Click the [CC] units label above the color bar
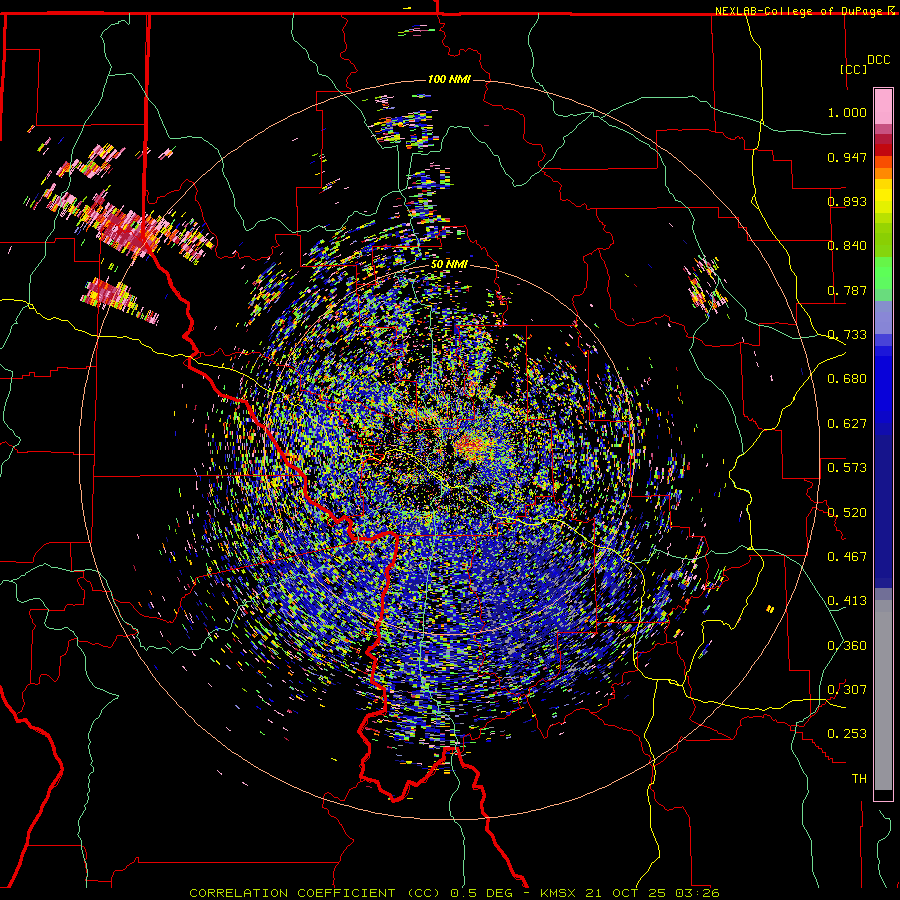 coord(854,69)
